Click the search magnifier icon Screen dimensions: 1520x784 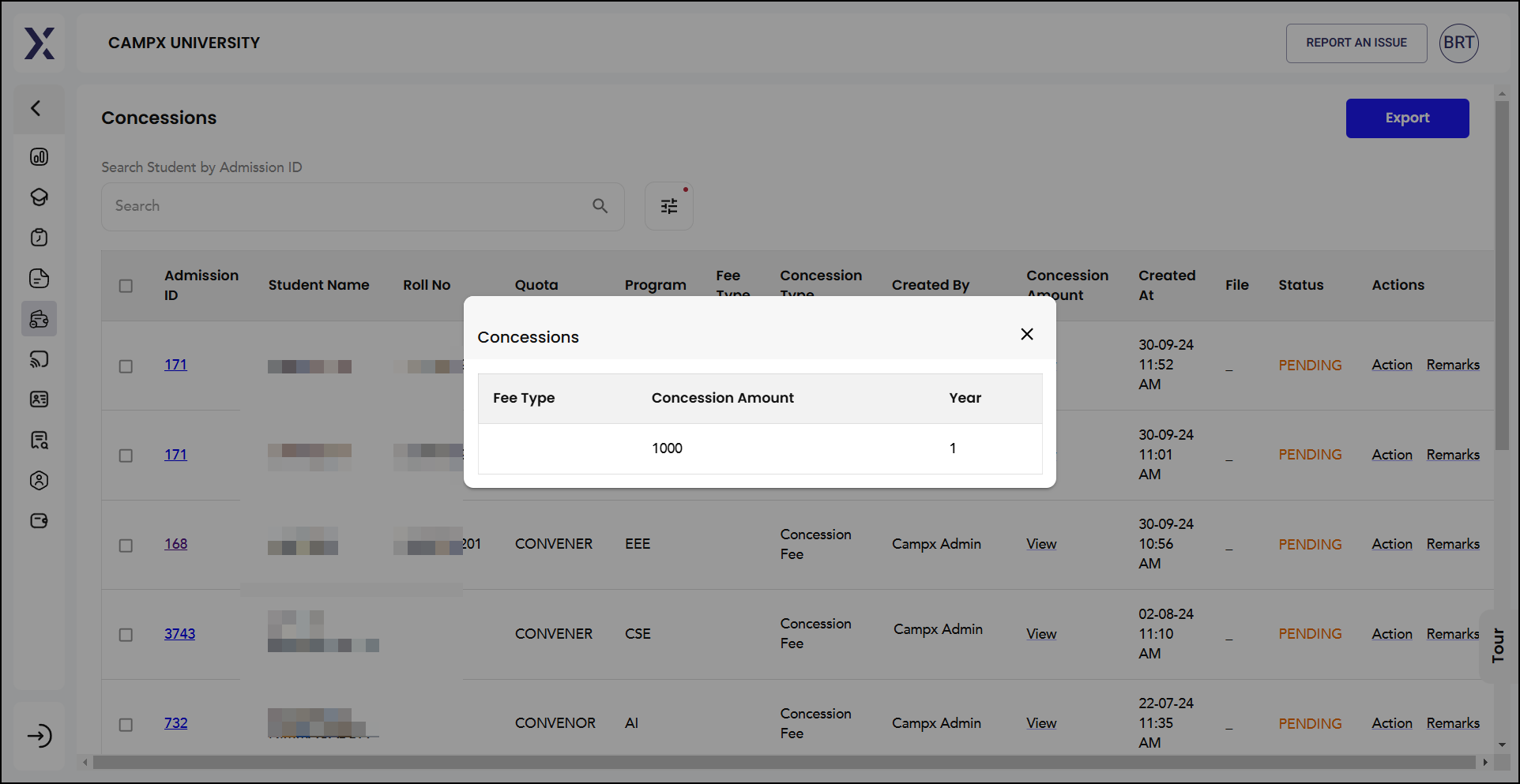[600, 206]
